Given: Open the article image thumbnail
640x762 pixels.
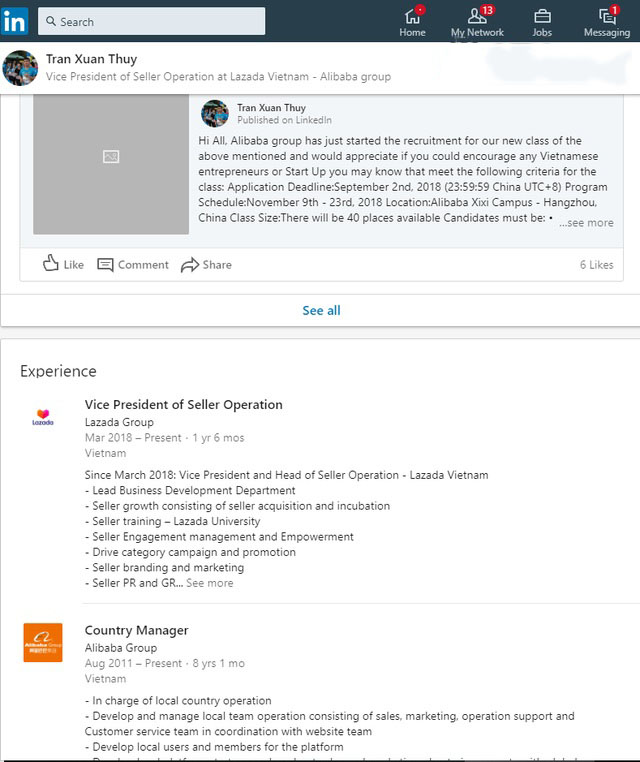Looking at the screenshot, I should [111, 157].
